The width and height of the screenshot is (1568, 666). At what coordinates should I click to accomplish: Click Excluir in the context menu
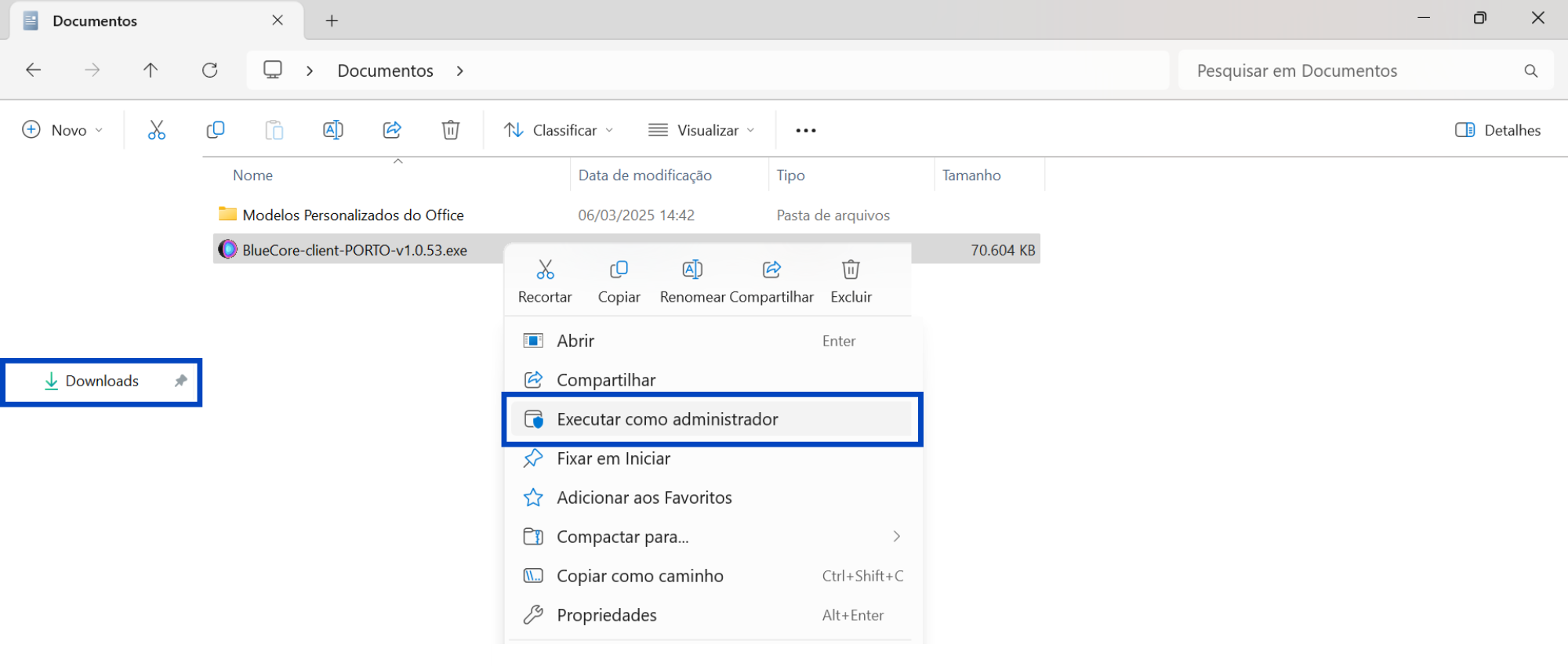tap(851, 282)
